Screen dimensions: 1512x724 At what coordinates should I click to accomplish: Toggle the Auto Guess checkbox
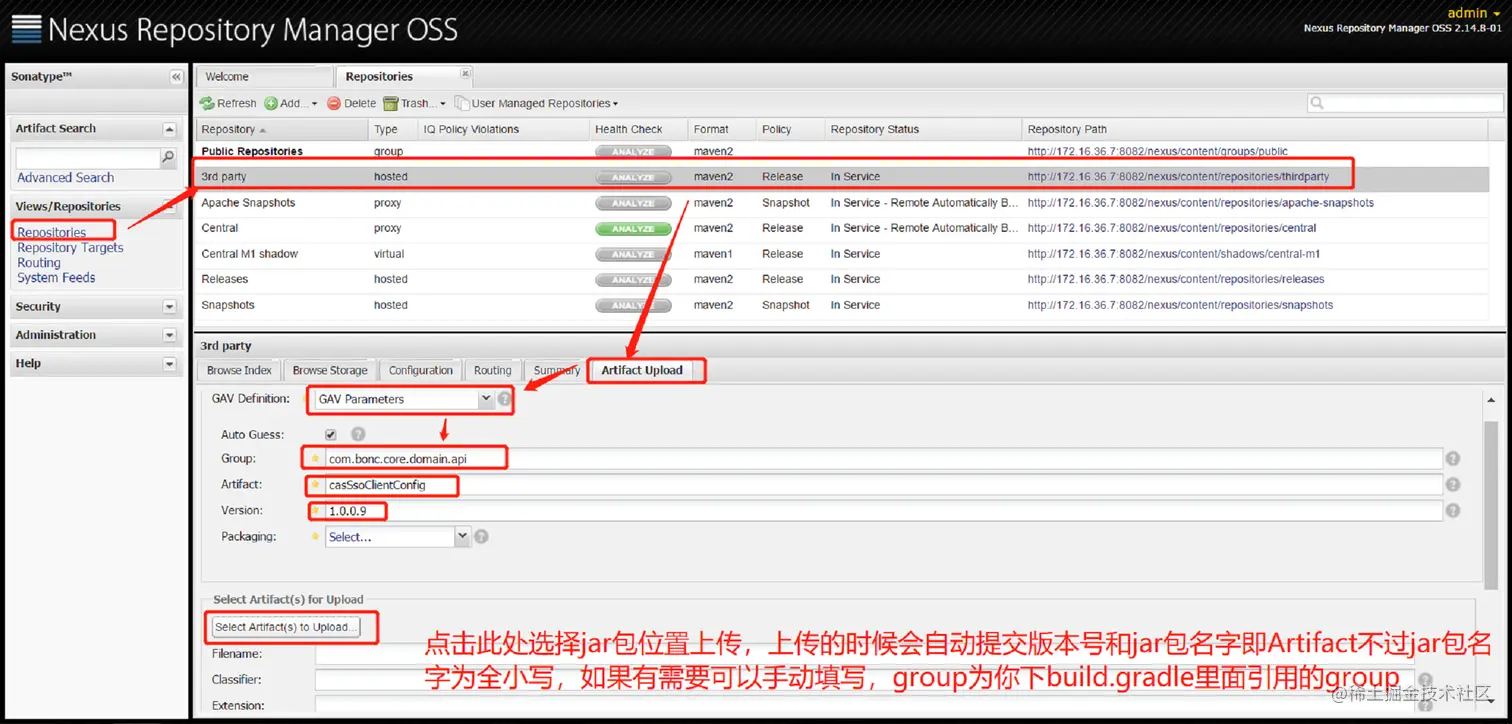click(330, 434)
